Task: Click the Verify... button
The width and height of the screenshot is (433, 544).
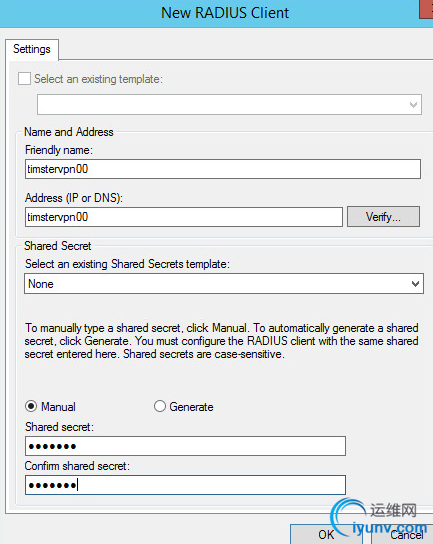Action: (383, 217)
